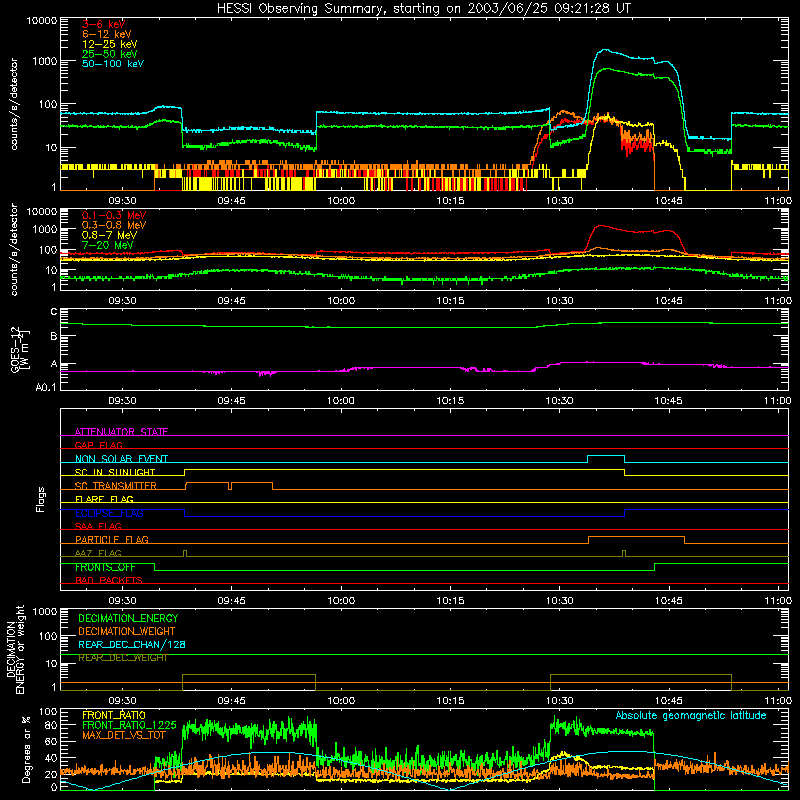This screenshot has width=800, height=800.
Task: Select the REAR_DEC_CHAN/128 legend label
Action: (x=132, y=644)
